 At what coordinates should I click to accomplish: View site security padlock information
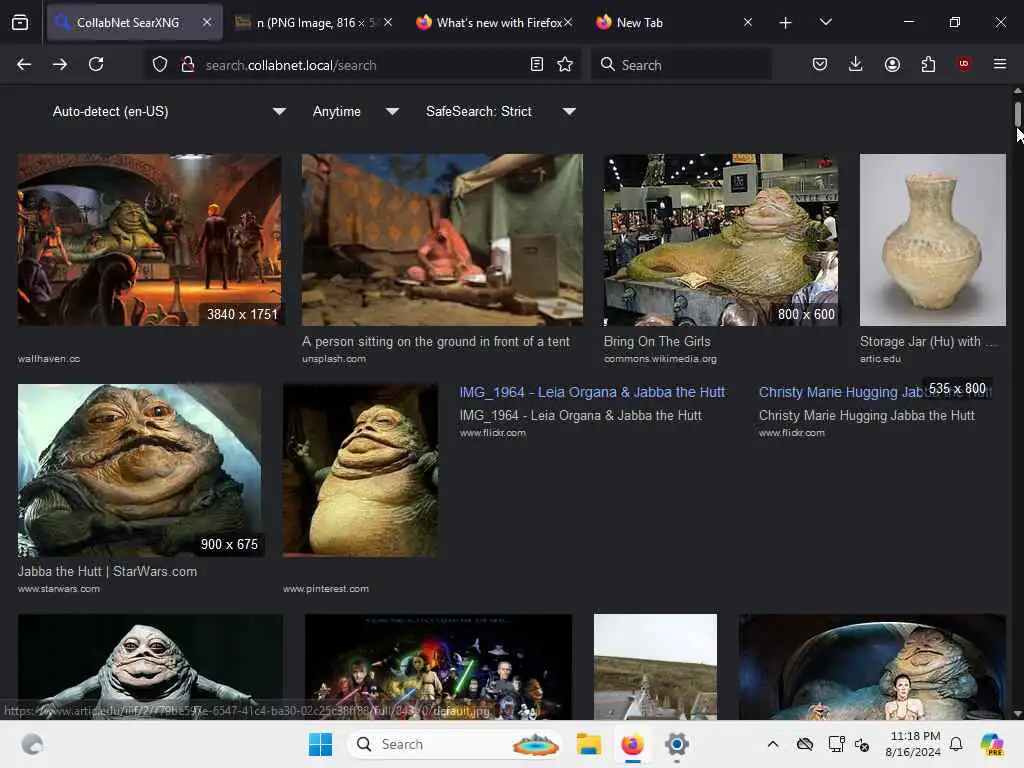coord(188,64)
